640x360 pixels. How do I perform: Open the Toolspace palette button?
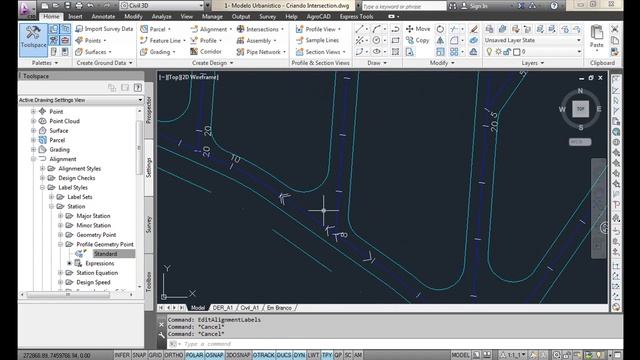pos(33,39)
